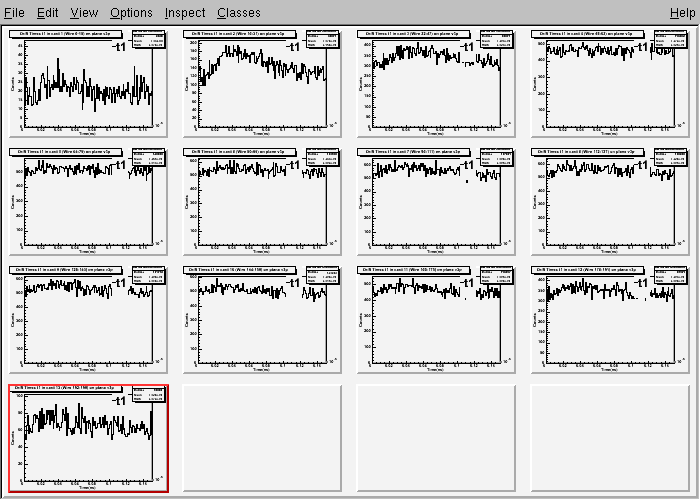The image size is (700, 500).
Task: Click the t1 label in card 13 pad
Action: (x=119, y=401)
